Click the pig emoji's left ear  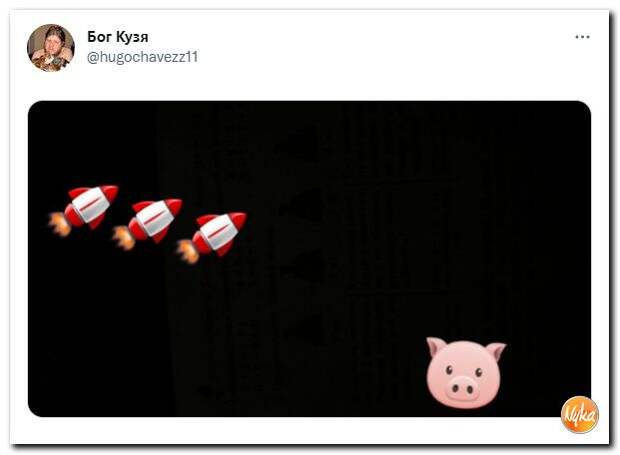pyautogui.click(x=437, y=346)
